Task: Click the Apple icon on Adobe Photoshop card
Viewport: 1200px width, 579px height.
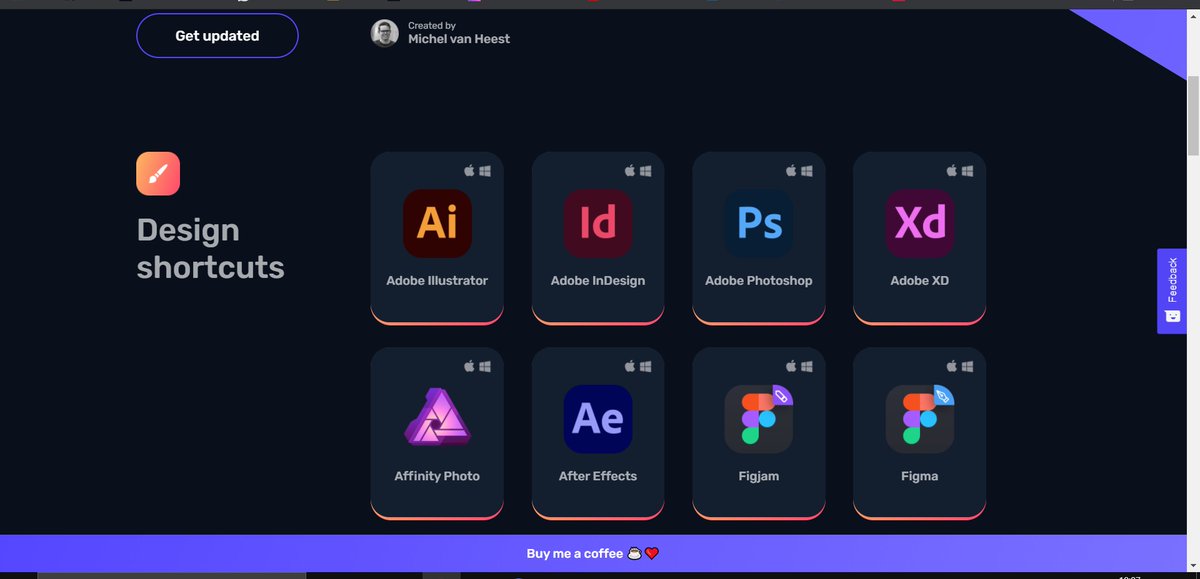Action: 791,171
